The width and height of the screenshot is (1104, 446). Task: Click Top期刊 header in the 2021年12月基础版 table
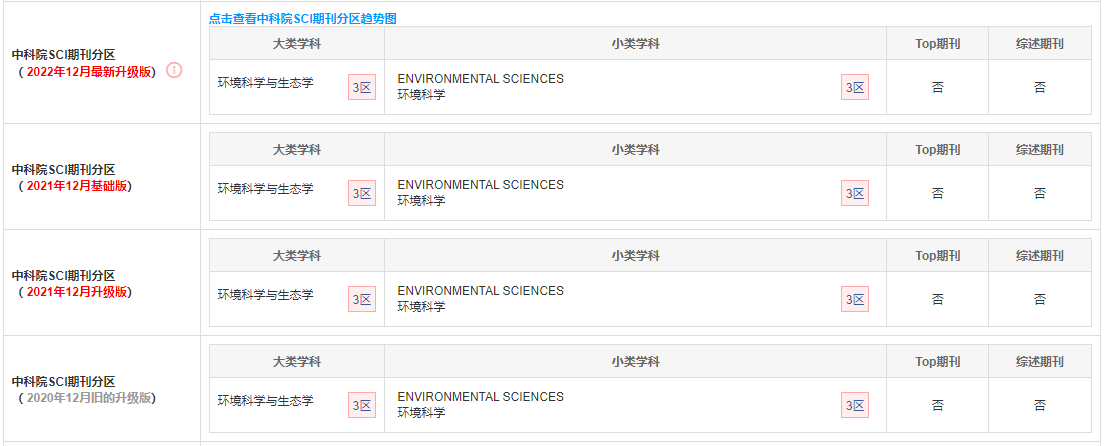click(938, 149)
